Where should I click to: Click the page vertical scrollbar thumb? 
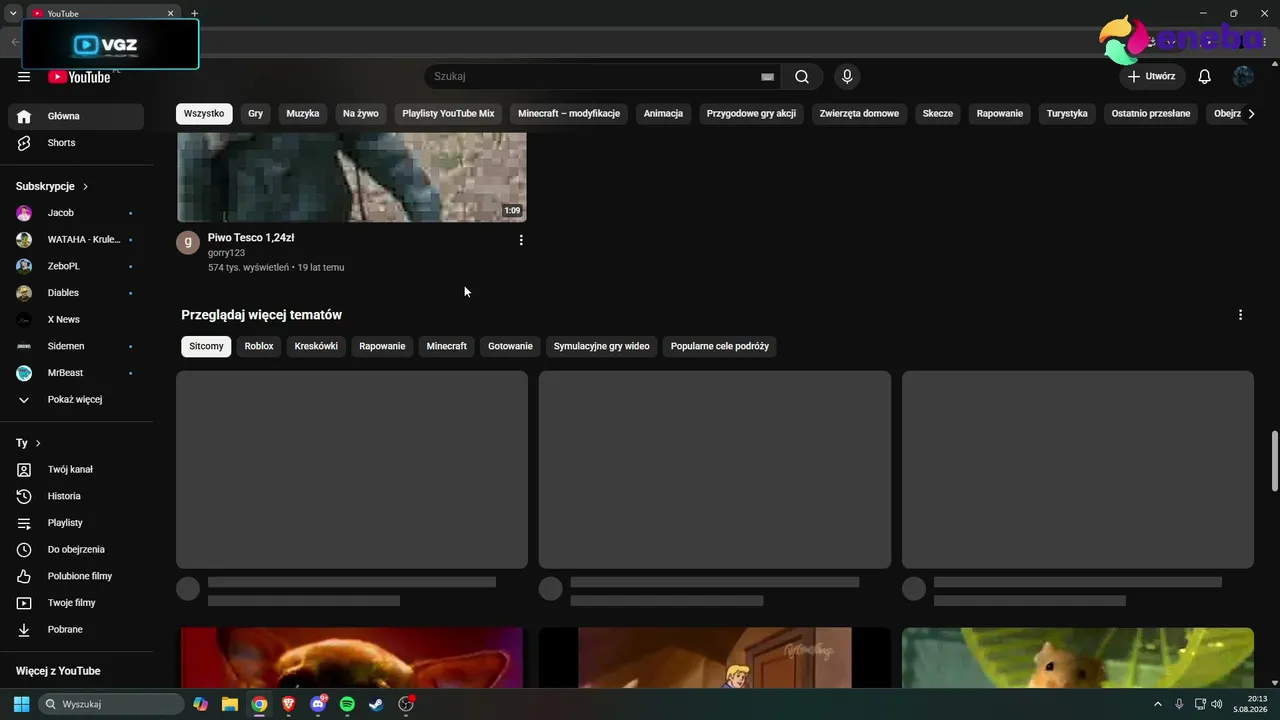pos(1274,462)
